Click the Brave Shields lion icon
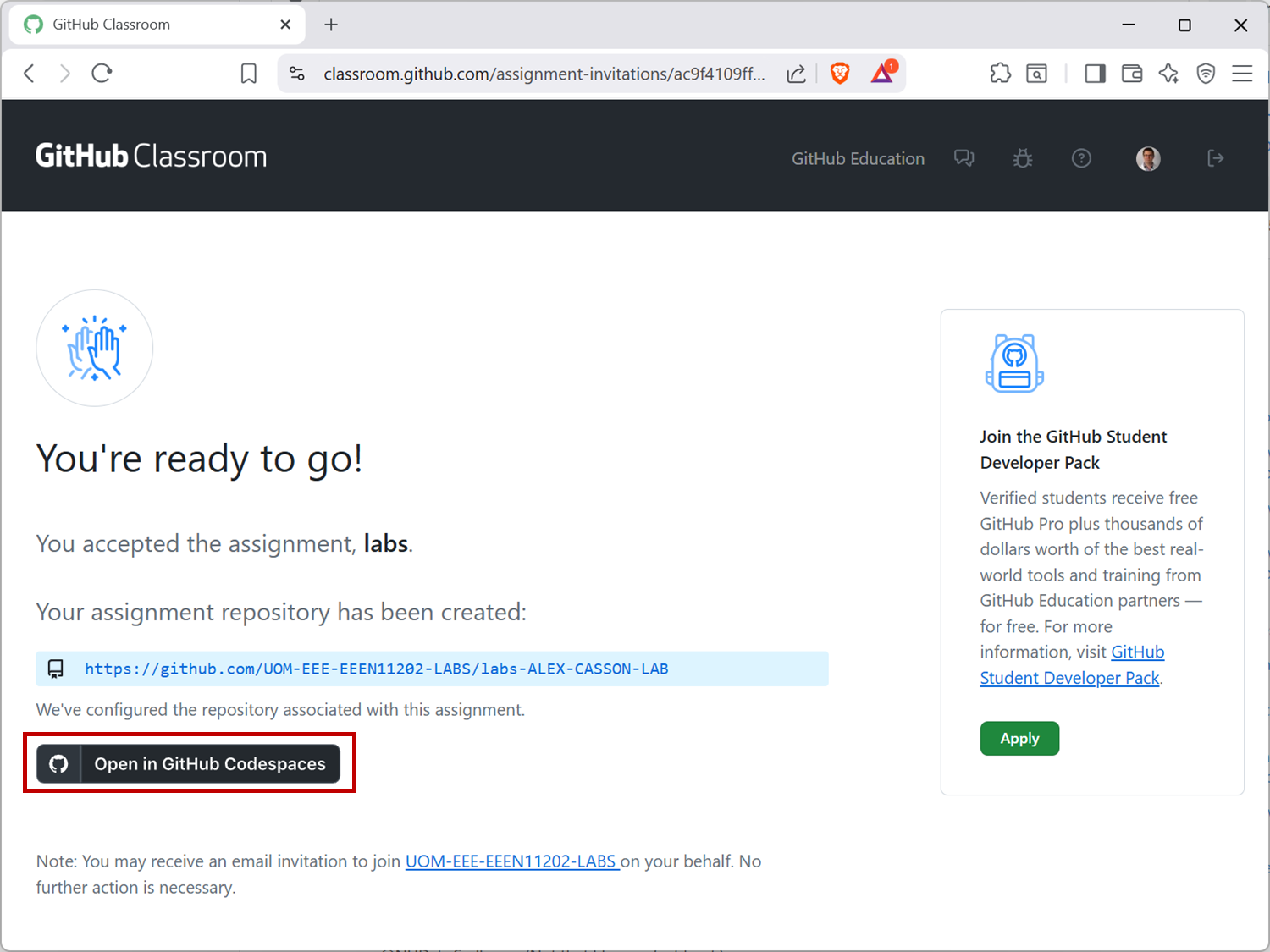1270x952 pixels. 839,74
